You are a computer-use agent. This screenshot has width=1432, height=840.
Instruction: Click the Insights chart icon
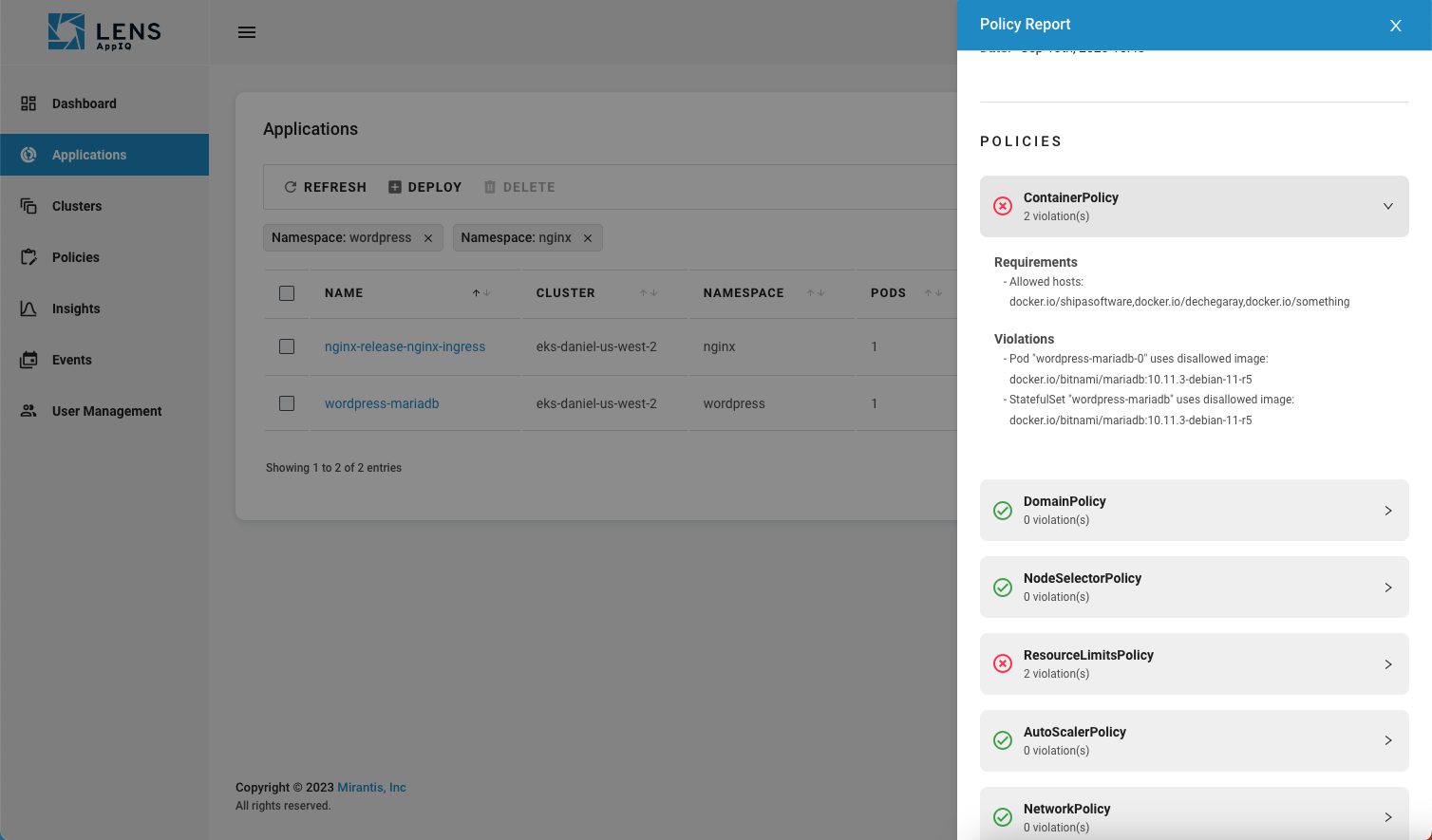click(28, 308)
